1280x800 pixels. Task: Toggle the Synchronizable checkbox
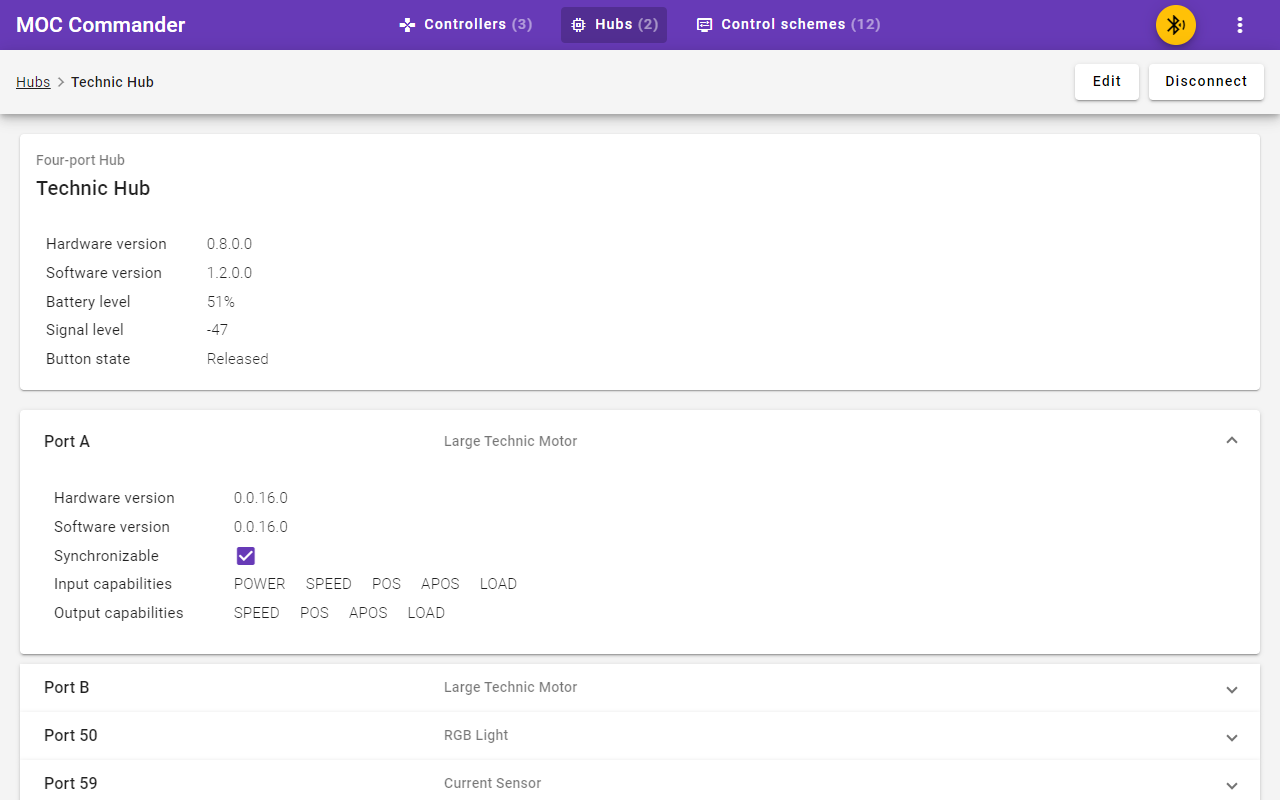pyautogui.click(x=246, y=556)
